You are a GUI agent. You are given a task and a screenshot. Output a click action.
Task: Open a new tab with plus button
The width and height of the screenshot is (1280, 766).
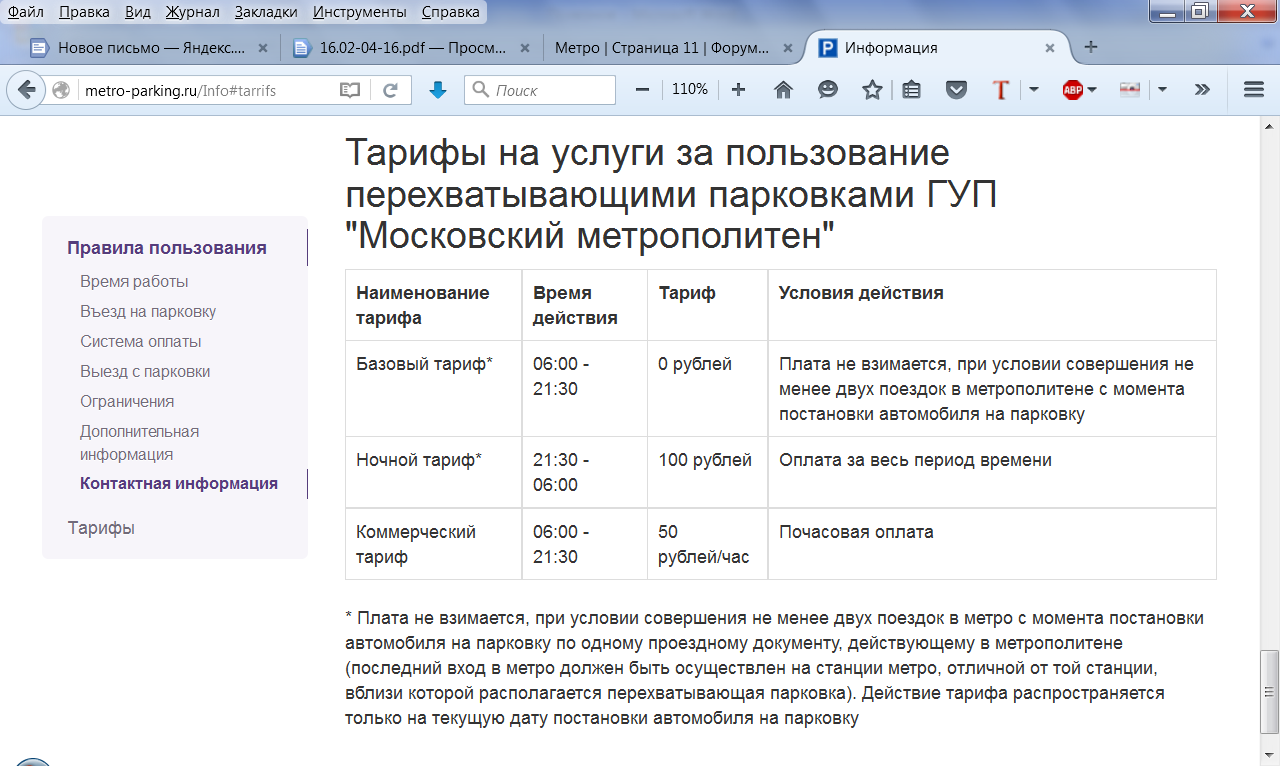pyautogui.click(x=1090, y=47)
